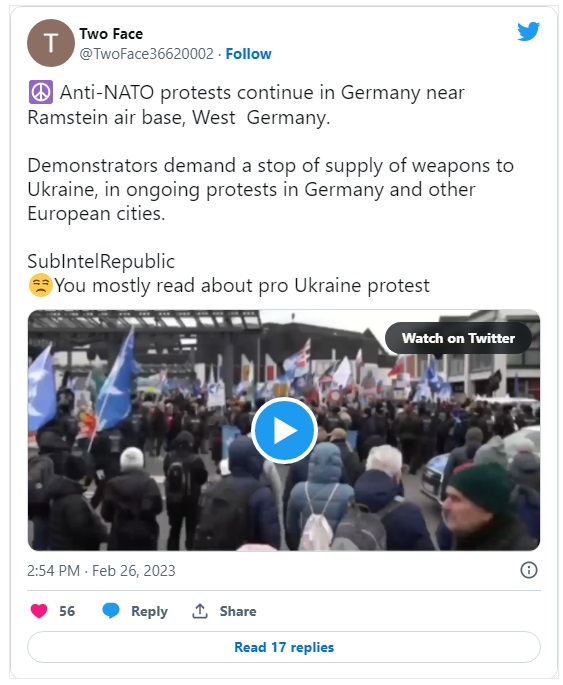This screenshot has height=685, width=563.
Task: Click the Share text label
Action: (238, 611)
